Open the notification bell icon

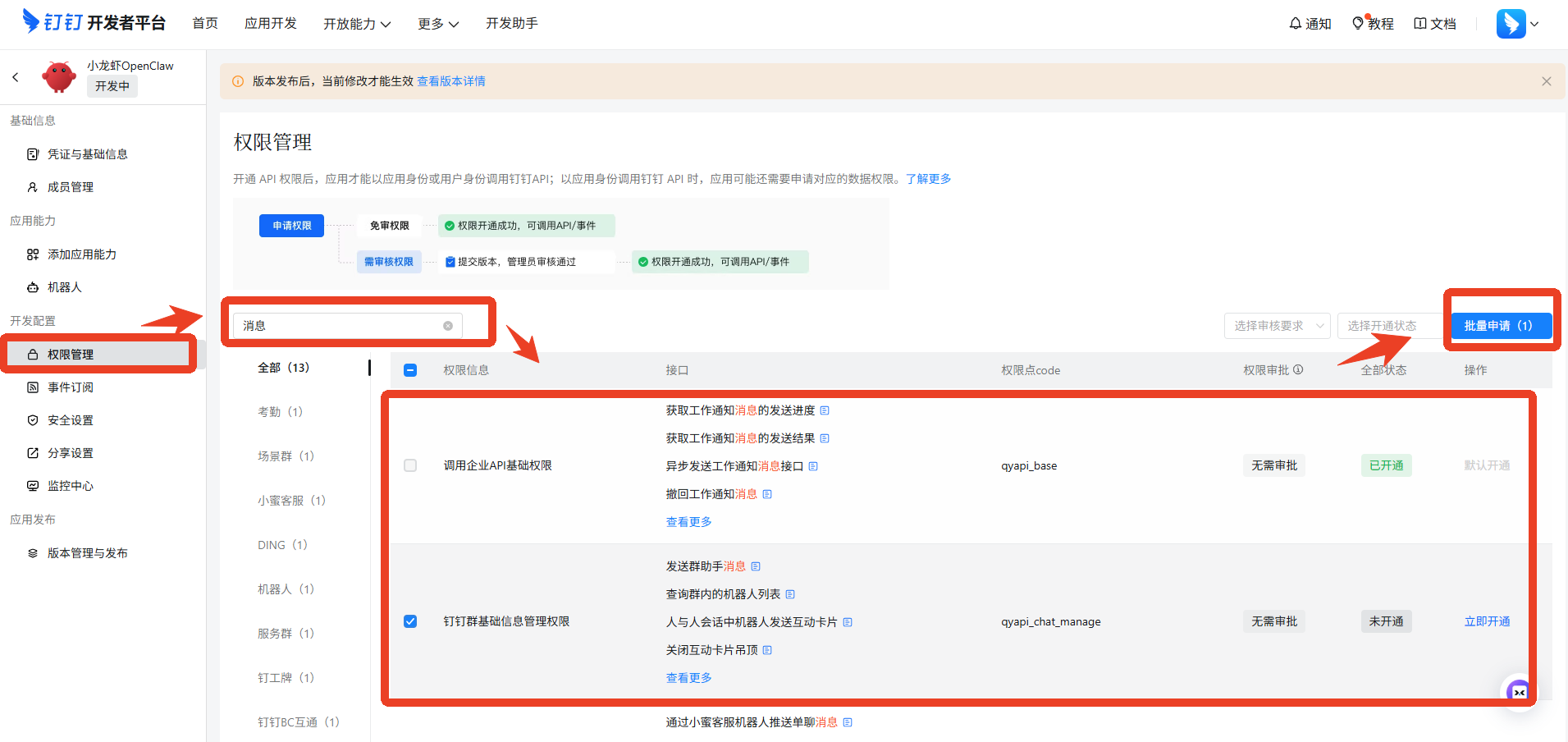[1296, 24]
